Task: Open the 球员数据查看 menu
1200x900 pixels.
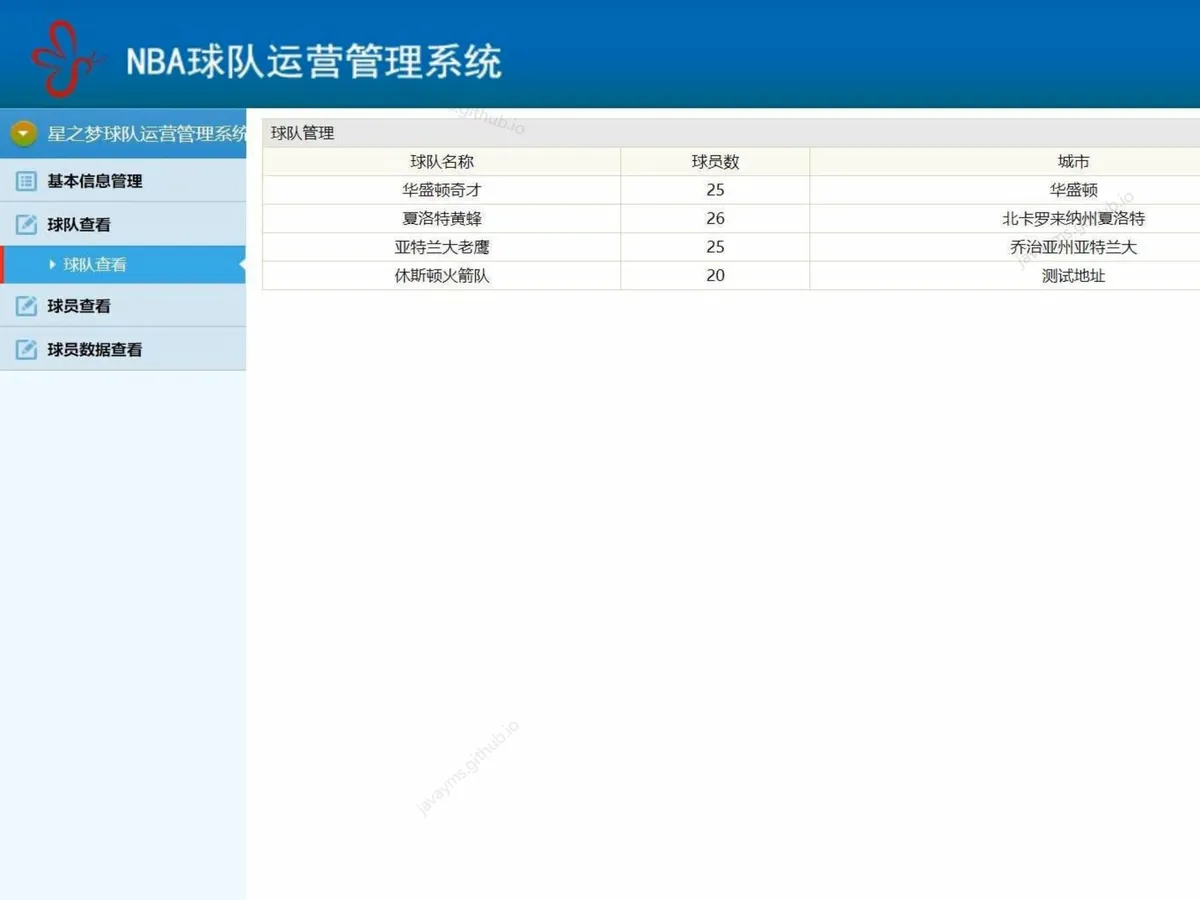Action: (123, 350)
